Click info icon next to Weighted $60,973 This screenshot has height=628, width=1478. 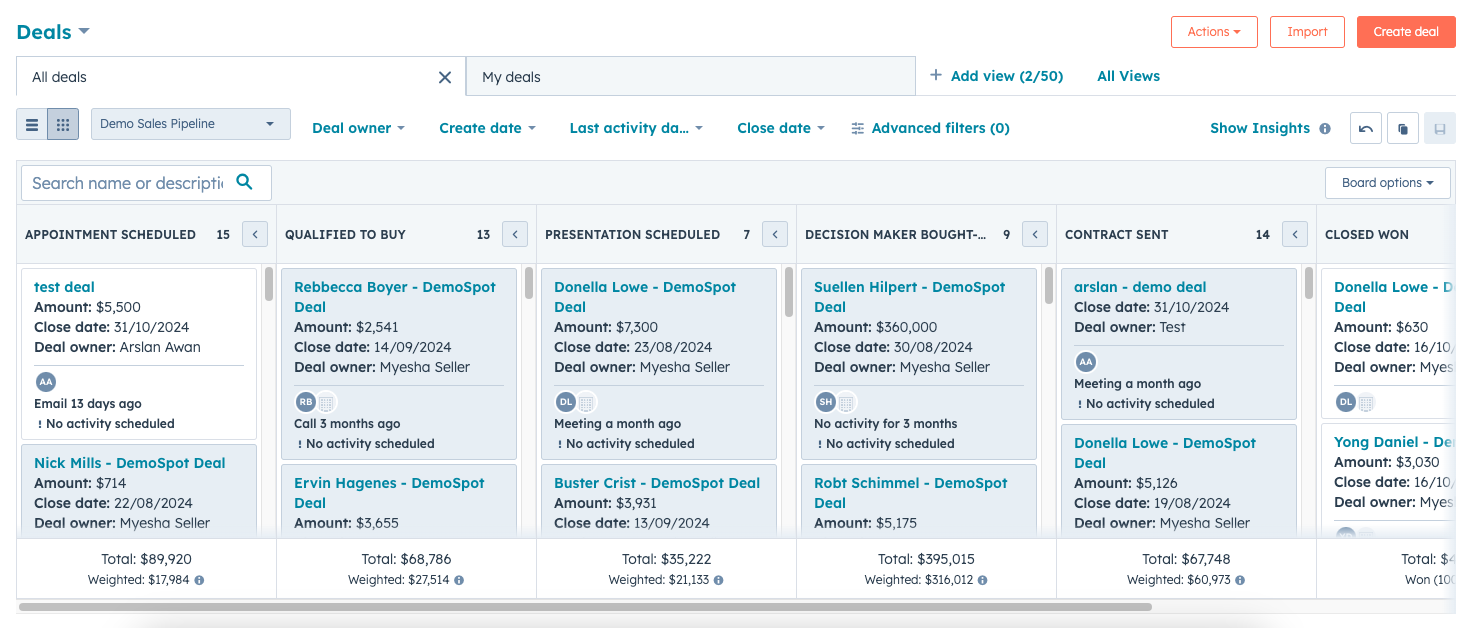pyautogui.click(x=1240, y=580)
